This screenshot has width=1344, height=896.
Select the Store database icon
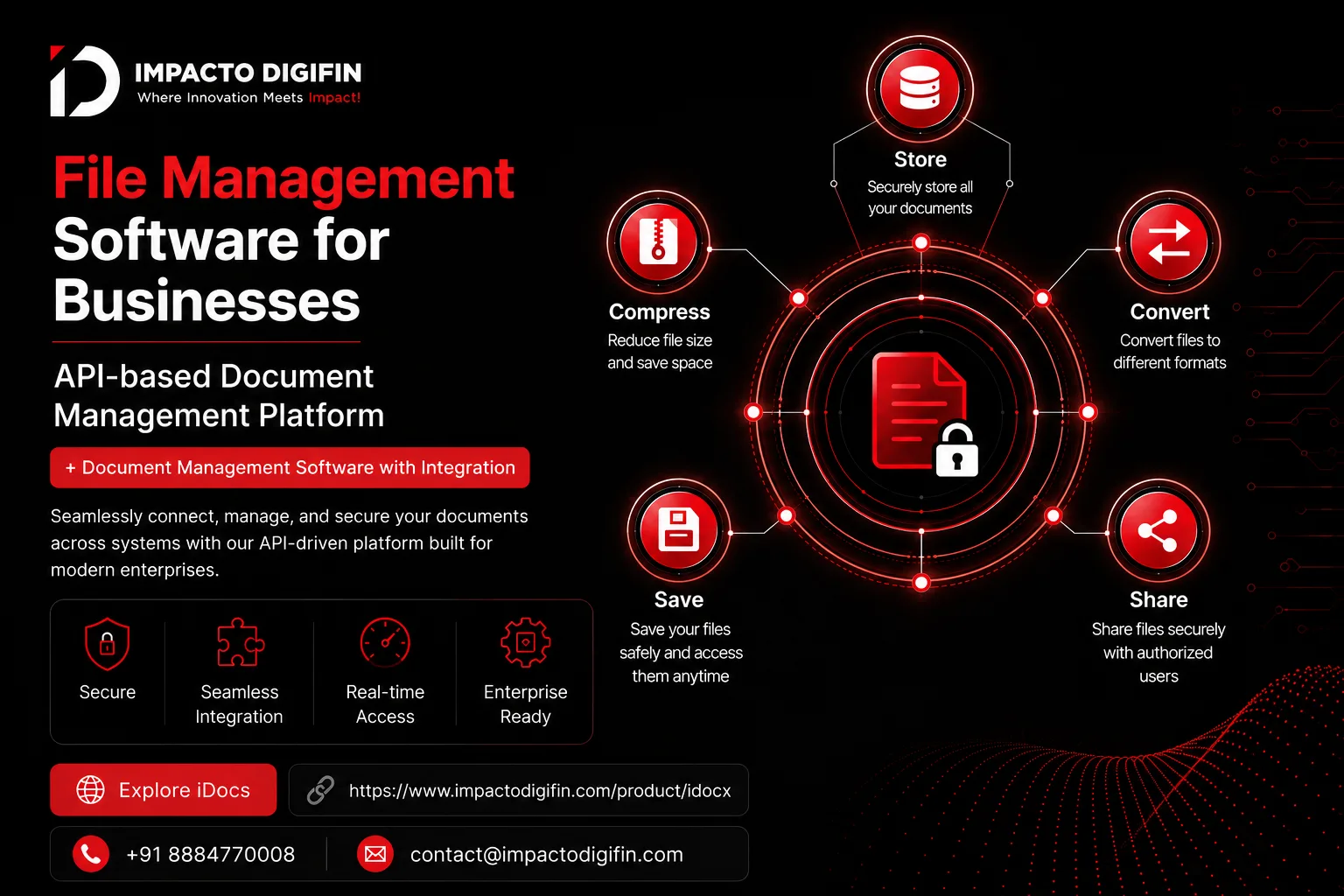click(920, 87)
